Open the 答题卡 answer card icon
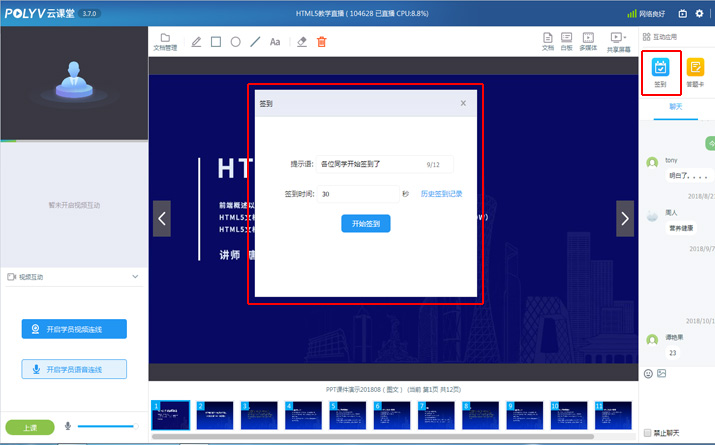This screenshot has height=445, width=715. pos(696,68)
